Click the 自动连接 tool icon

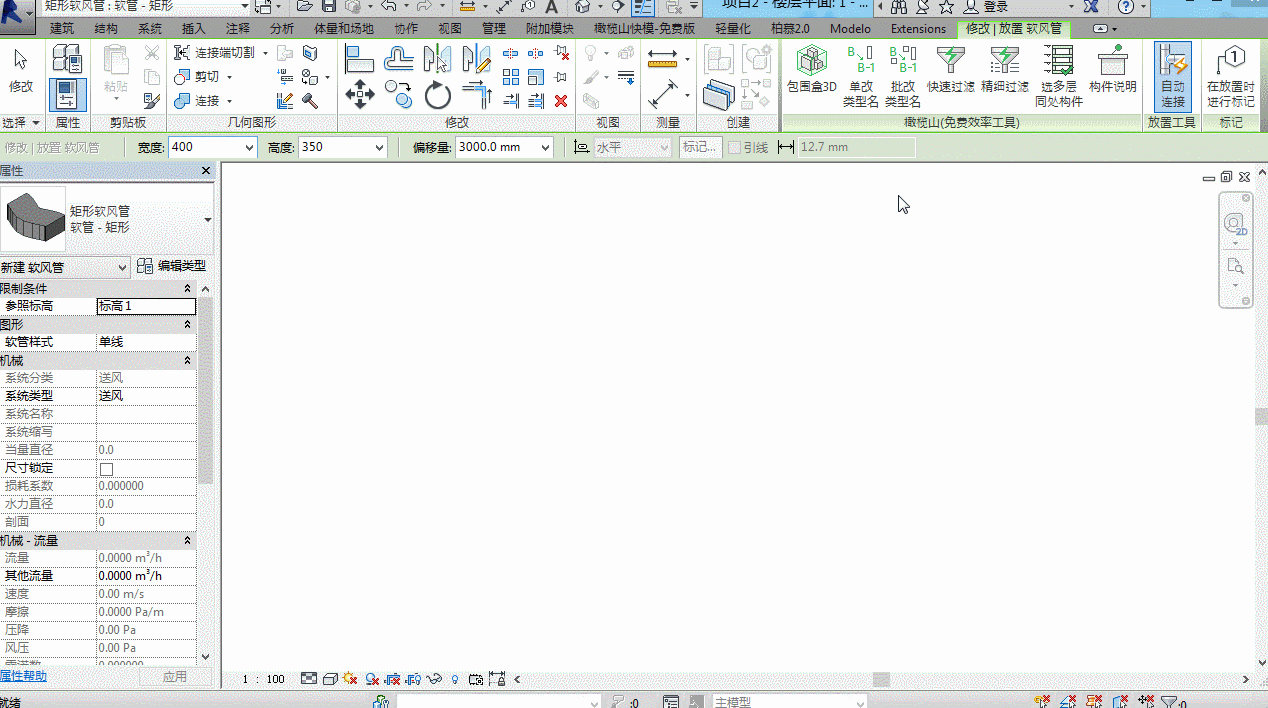(x=1172, y=76)
